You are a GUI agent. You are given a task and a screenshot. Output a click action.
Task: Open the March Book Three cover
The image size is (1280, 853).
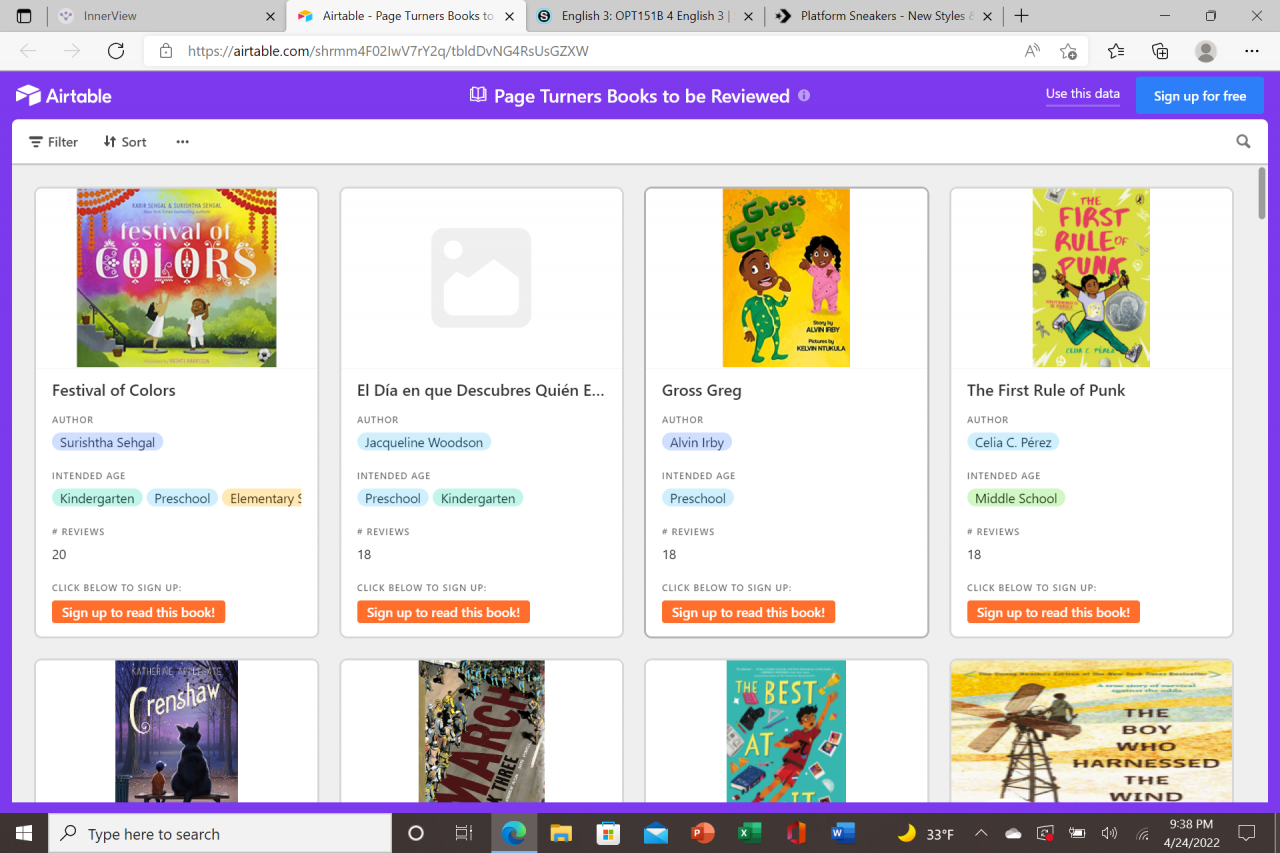[482, 731]
